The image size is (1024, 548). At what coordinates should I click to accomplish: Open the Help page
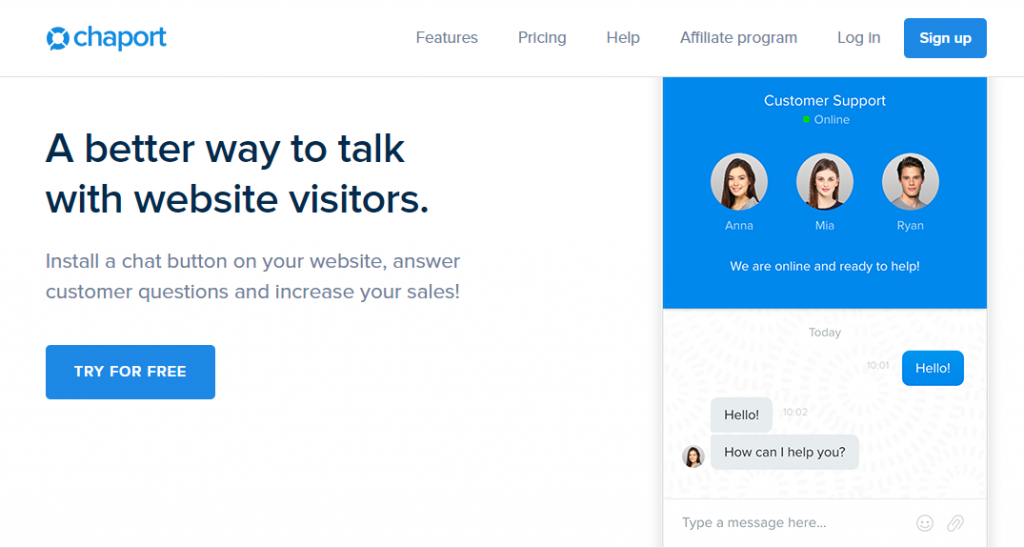(x=623, y=38)
